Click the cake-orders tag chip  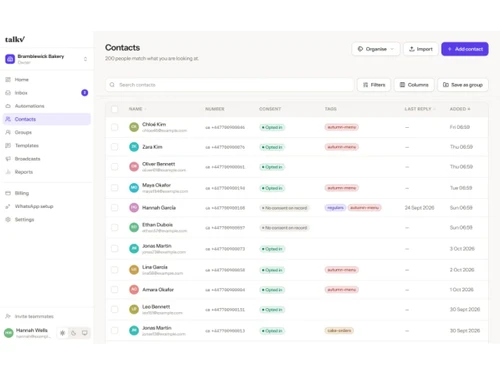click(339, 331)
